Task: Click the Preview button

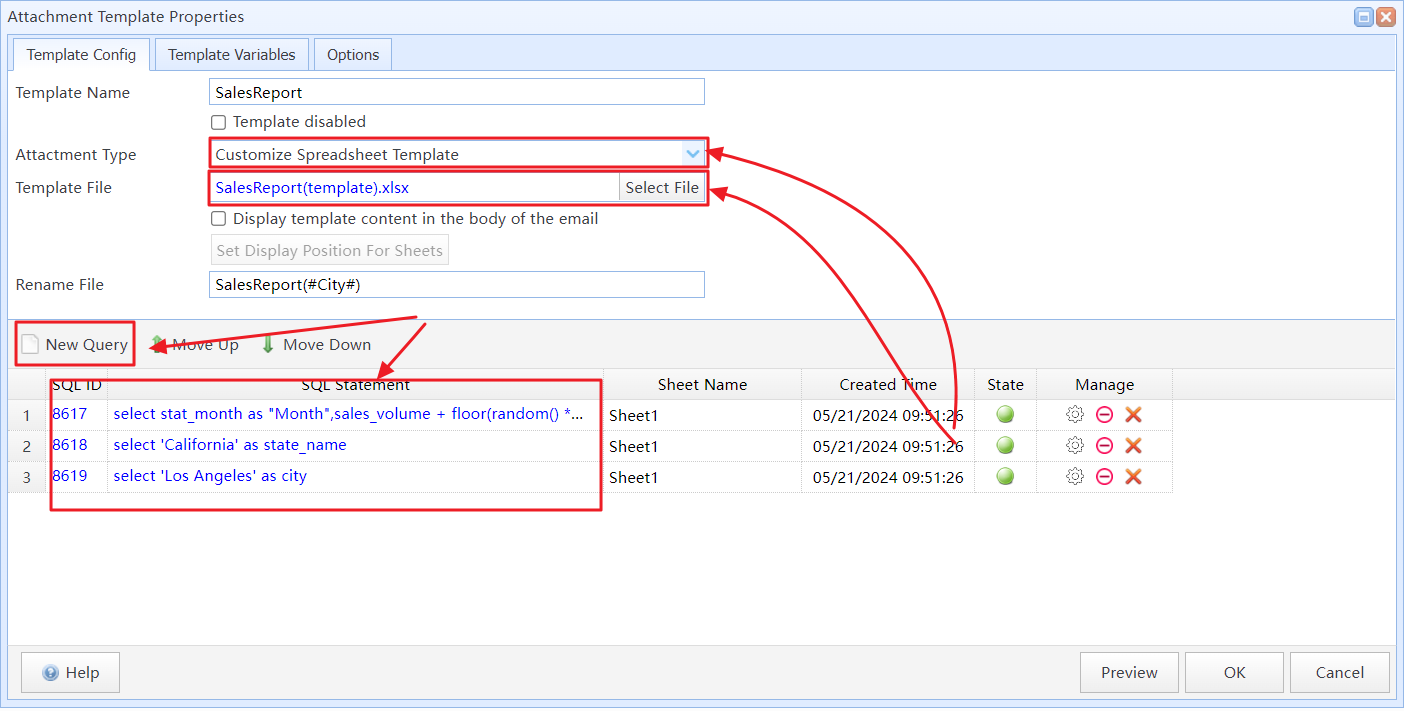Action: point(1129,672)
